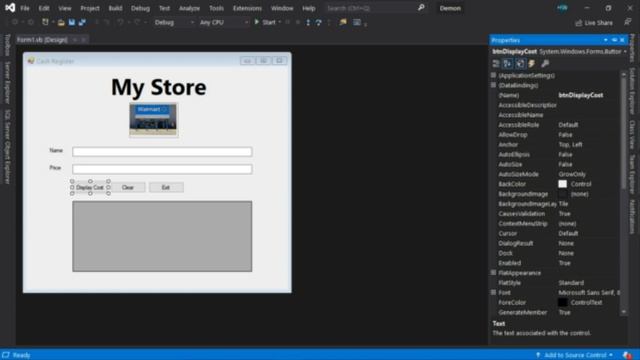Click the ForeColor black color swatch
This screenshot has height=360, width=640.
(x=562, y=302)
